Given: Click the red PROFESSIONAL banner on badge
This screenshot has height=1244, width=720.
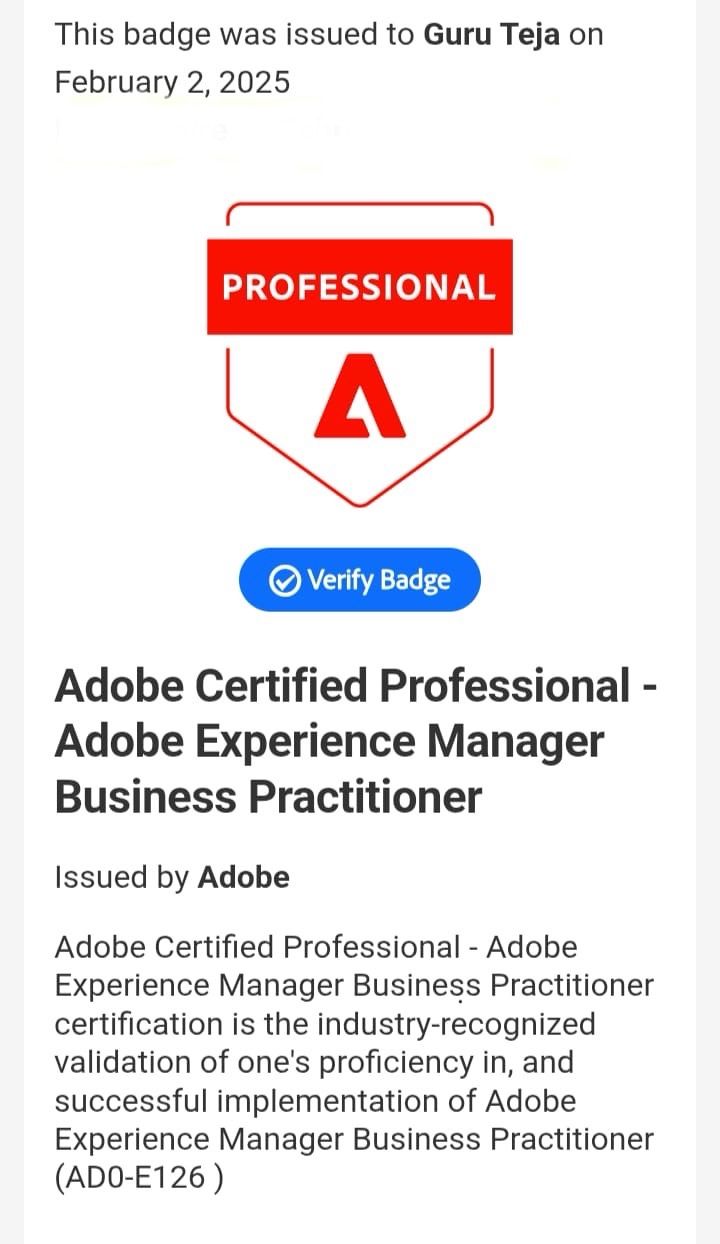Looking at the screenshot, I should click(x=359, y=287).
